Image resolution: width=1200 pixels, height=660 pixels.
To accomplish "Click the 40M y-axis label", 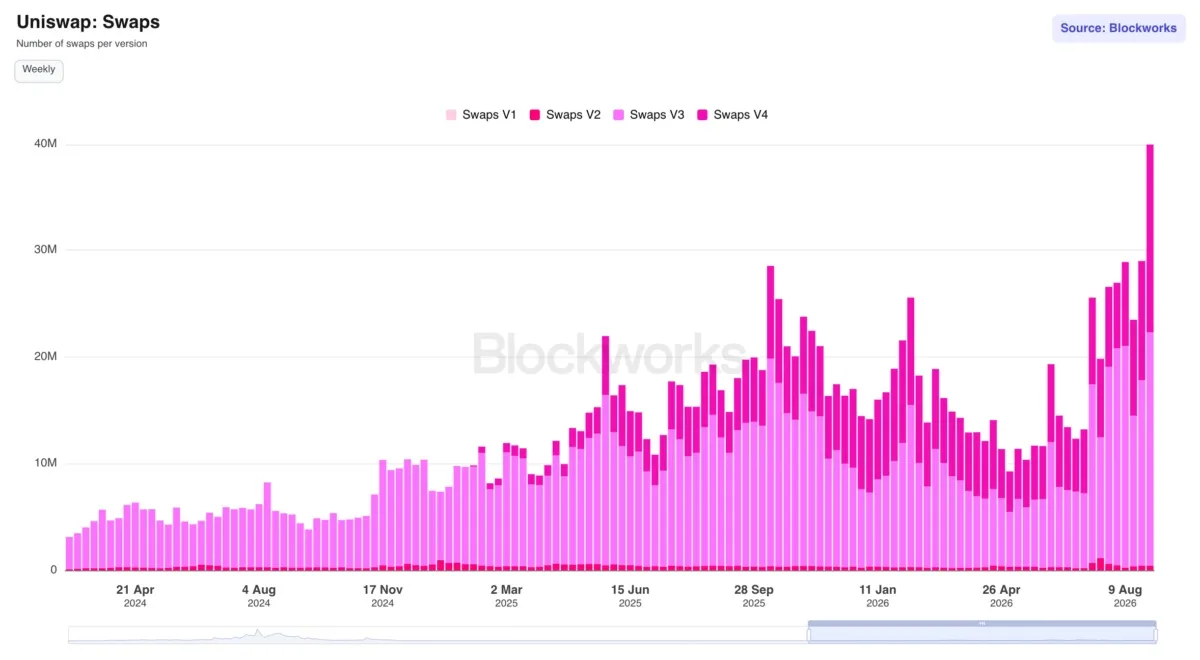I will (46, 144).
